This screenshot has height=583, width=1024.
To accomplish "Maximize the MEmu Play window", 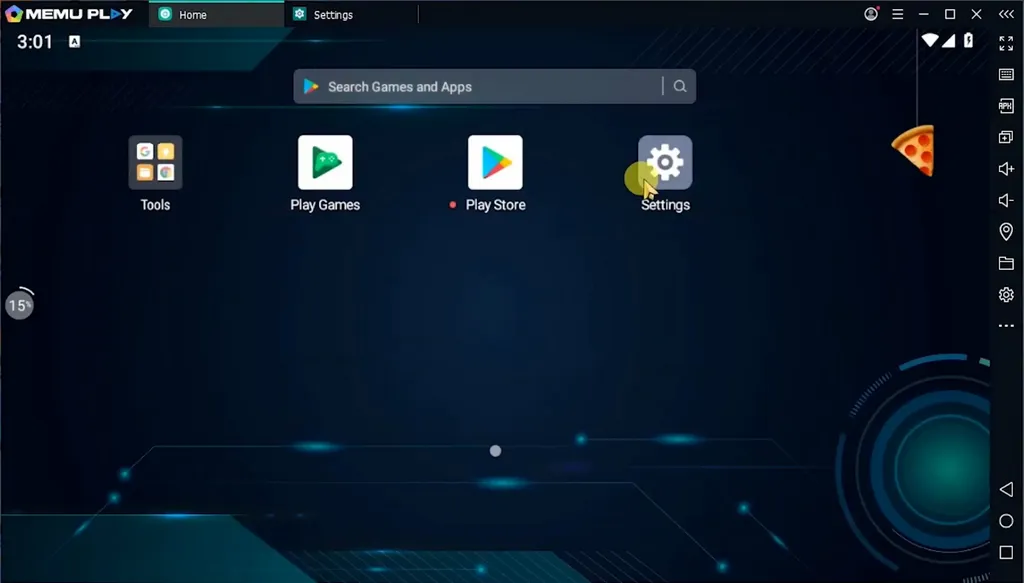I will (x=950, y=14).
